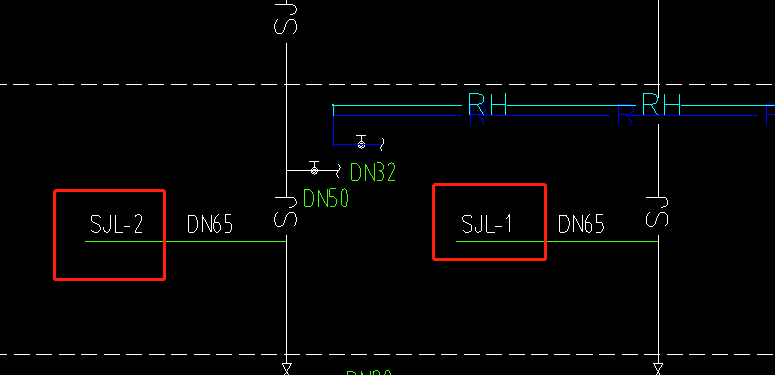775x375 pixels.
Task: Click the blue valve symbol on R branch
Action: tap(361, 142)
